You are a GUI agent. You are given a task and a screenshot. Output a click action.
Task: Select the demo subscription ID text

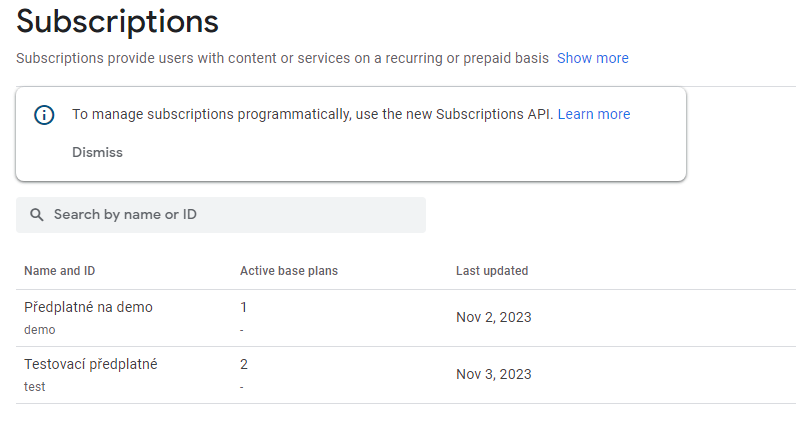[40, 329]
